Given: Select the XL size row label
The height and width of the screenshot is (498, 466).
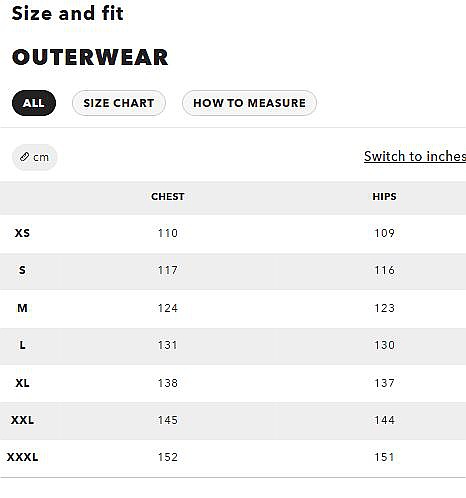Looking at the screenshot, I should coord(22,383).
